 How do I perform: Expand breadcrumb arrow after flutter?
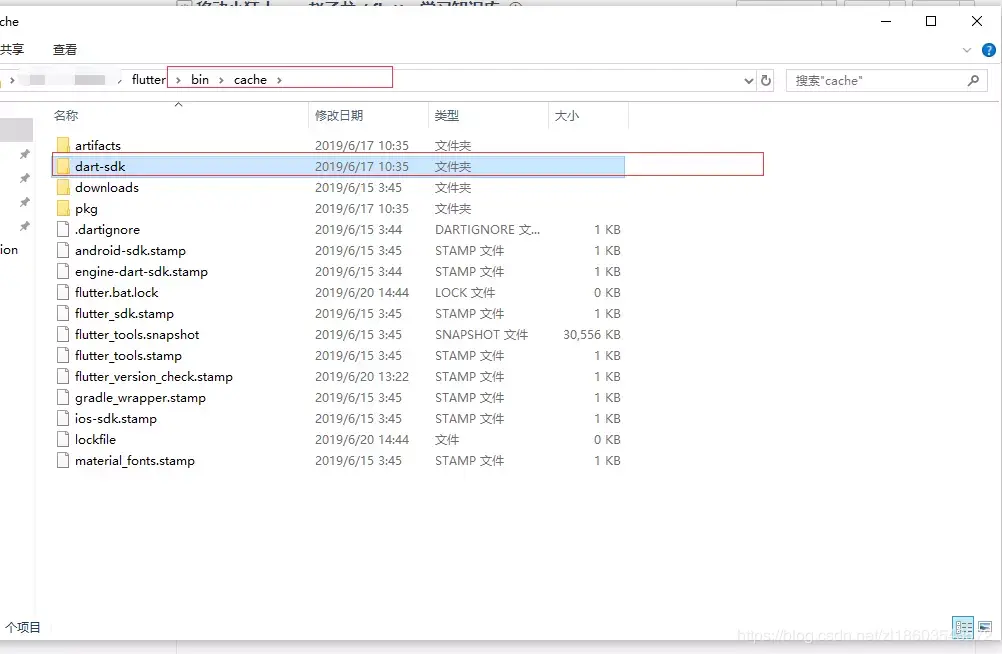[x=178, y=80]
